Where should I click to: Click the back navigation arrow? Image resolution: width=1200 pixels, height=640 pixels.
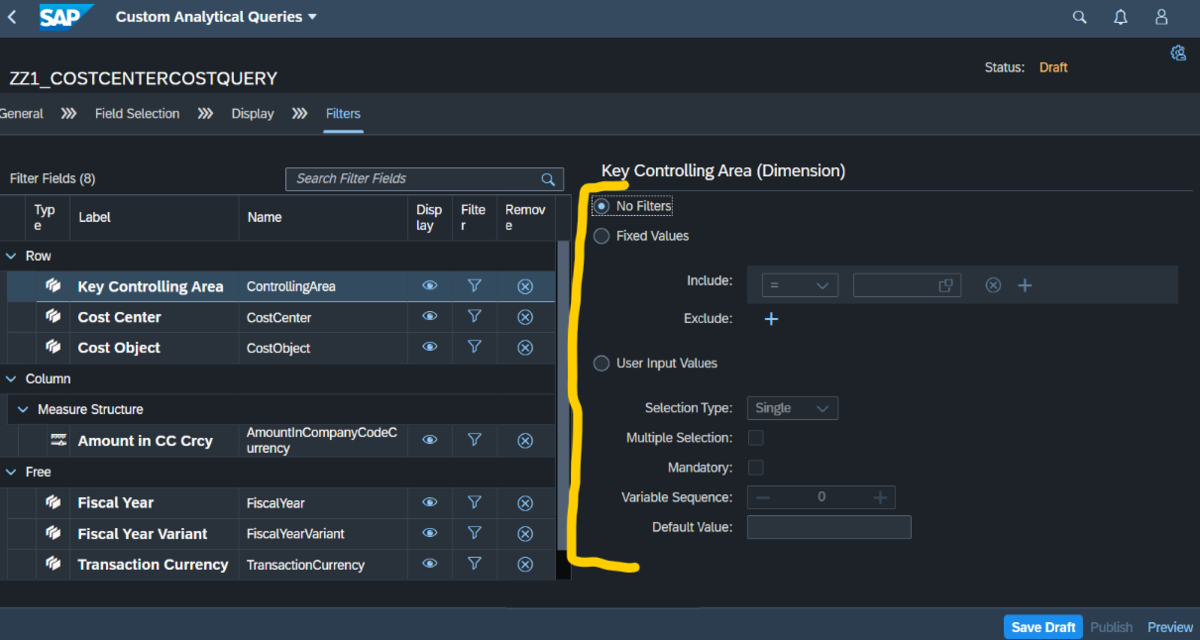click(x=11, y=17)
